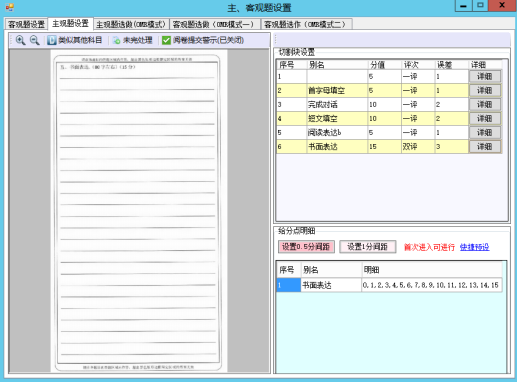Open 详细 button for row 1
This screenshot has height=382, width=517.
click(x=485, y=76)
